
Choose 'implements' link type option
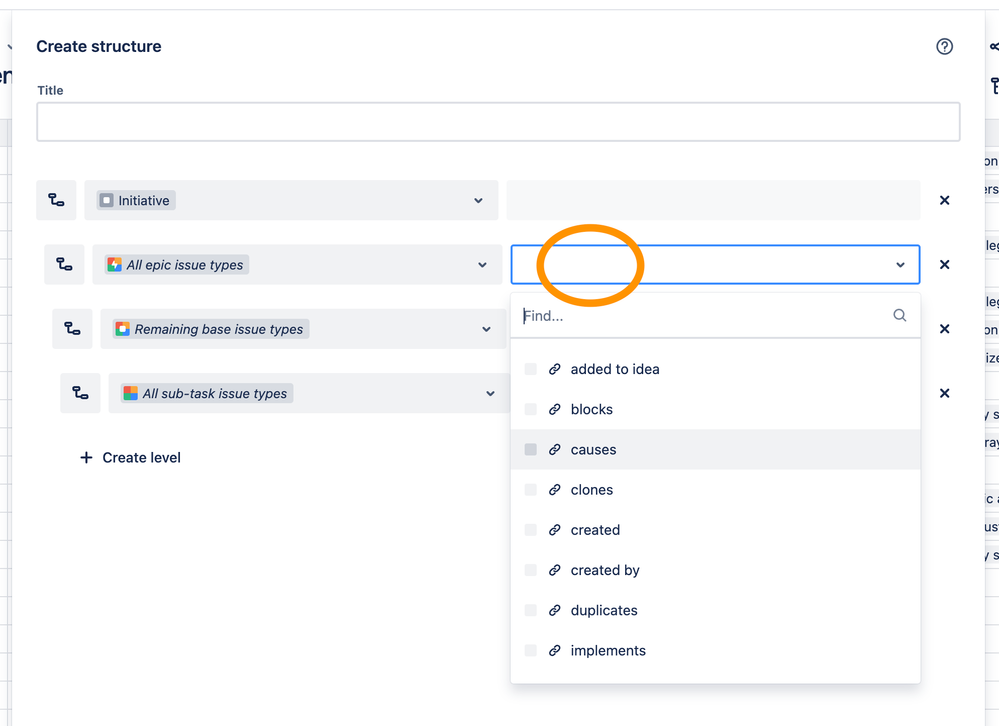(x=607, y=650)
